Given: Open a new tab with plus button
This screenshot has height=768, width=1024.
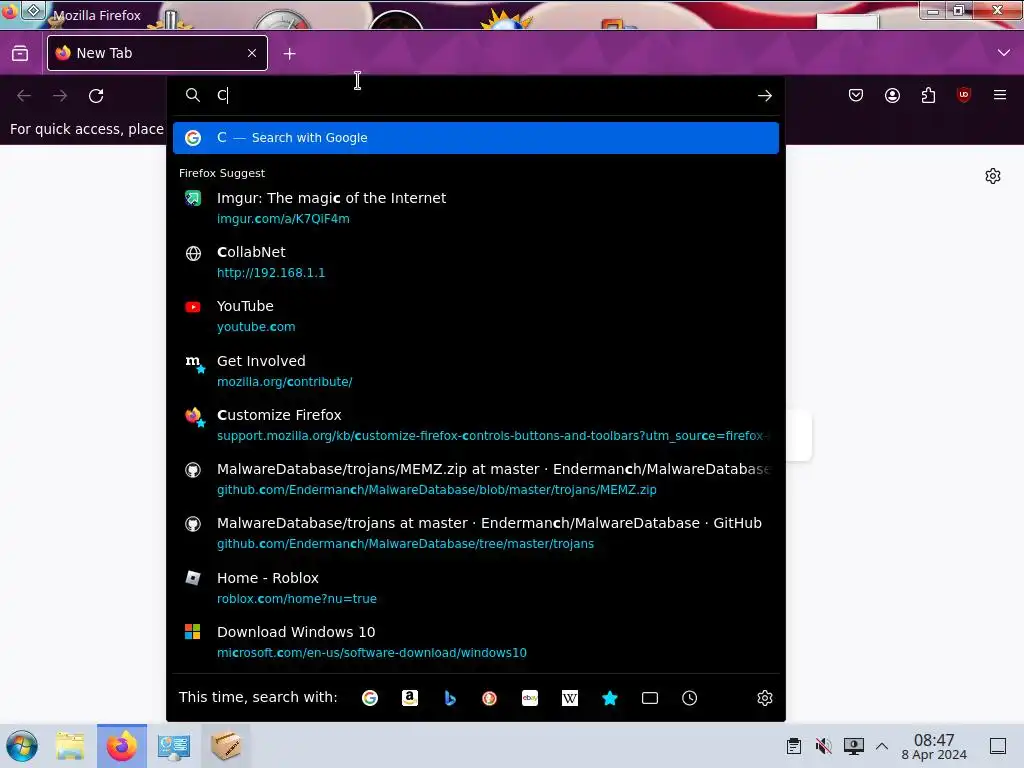Looking at the screenshot, I should (x=289, y=54).
